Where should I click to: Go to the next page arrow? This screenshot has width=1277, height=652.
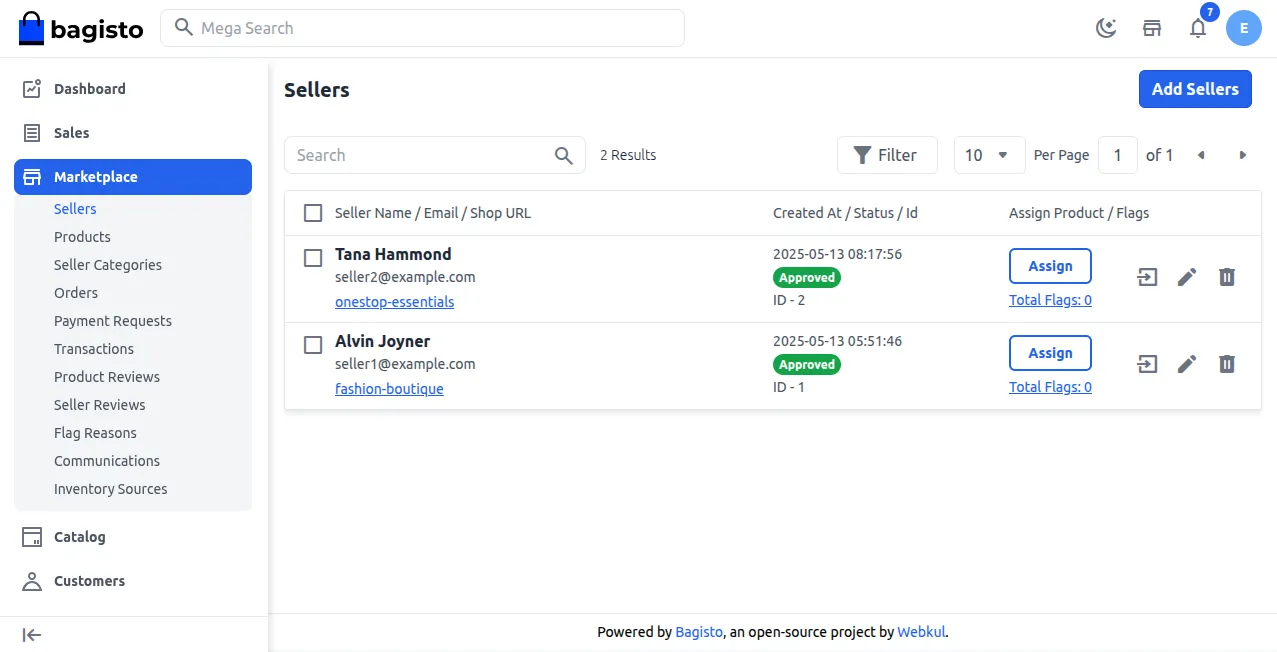1243,155
